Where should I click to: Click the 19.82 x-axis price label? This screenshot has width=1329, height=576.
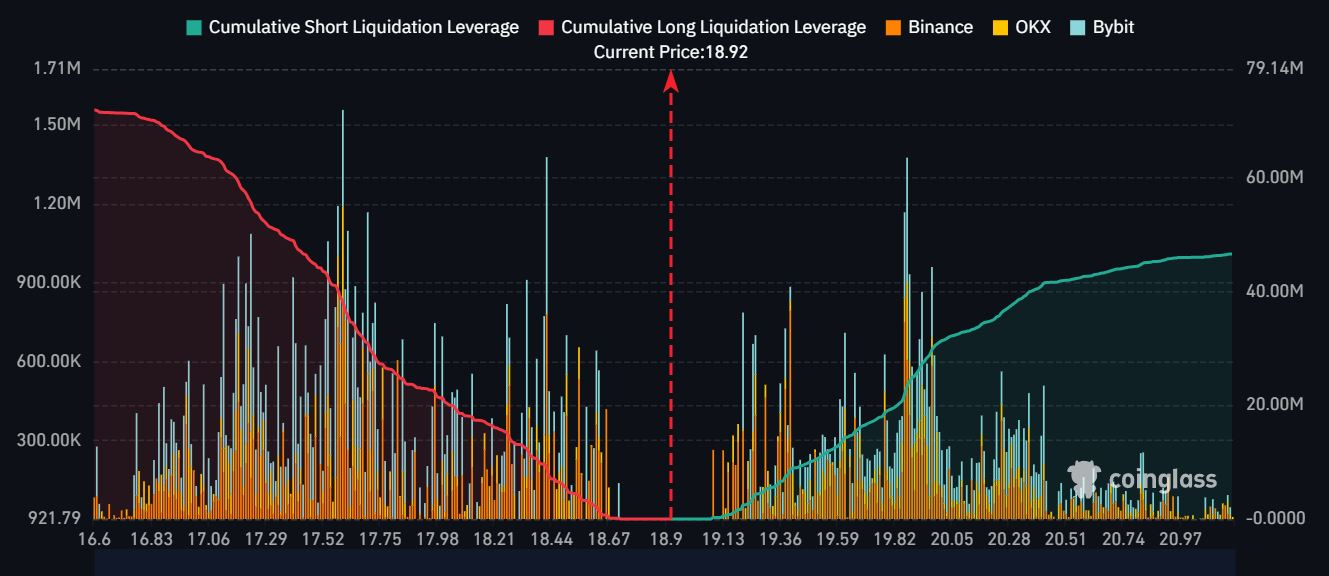[x=894, y=540]
